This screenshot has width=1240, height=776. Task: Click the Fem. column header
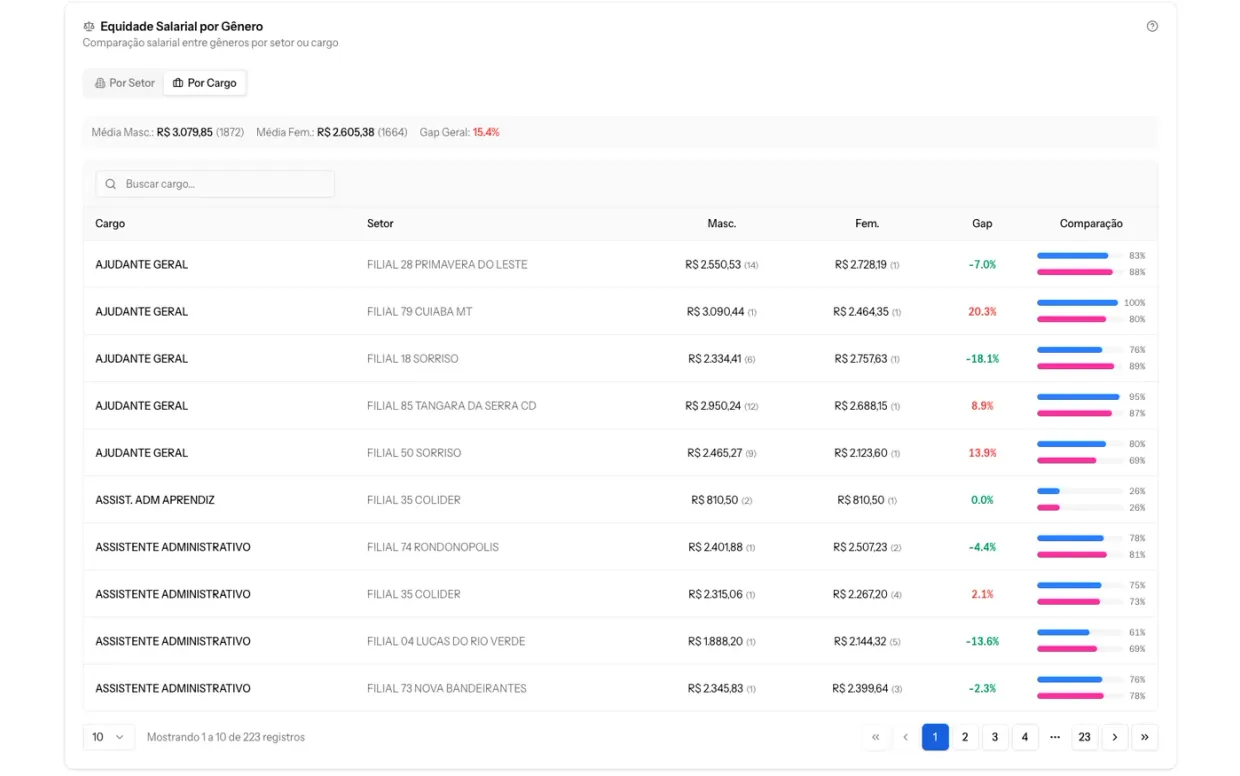867,224
